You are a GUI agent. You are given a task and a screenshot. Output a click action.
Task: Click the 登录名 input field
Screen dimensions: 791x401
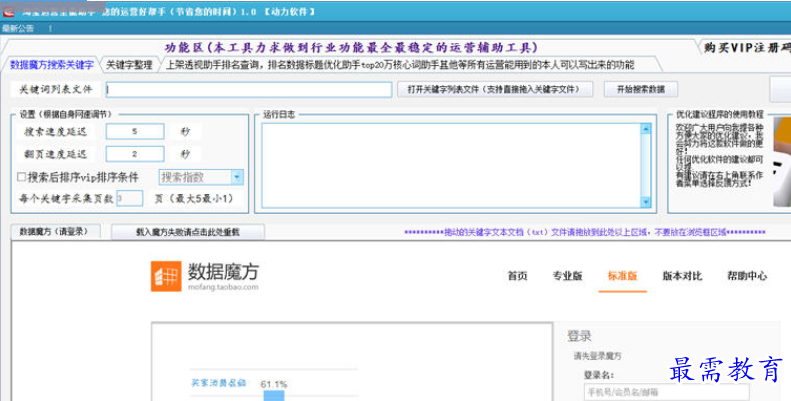[x=666, y=392]
